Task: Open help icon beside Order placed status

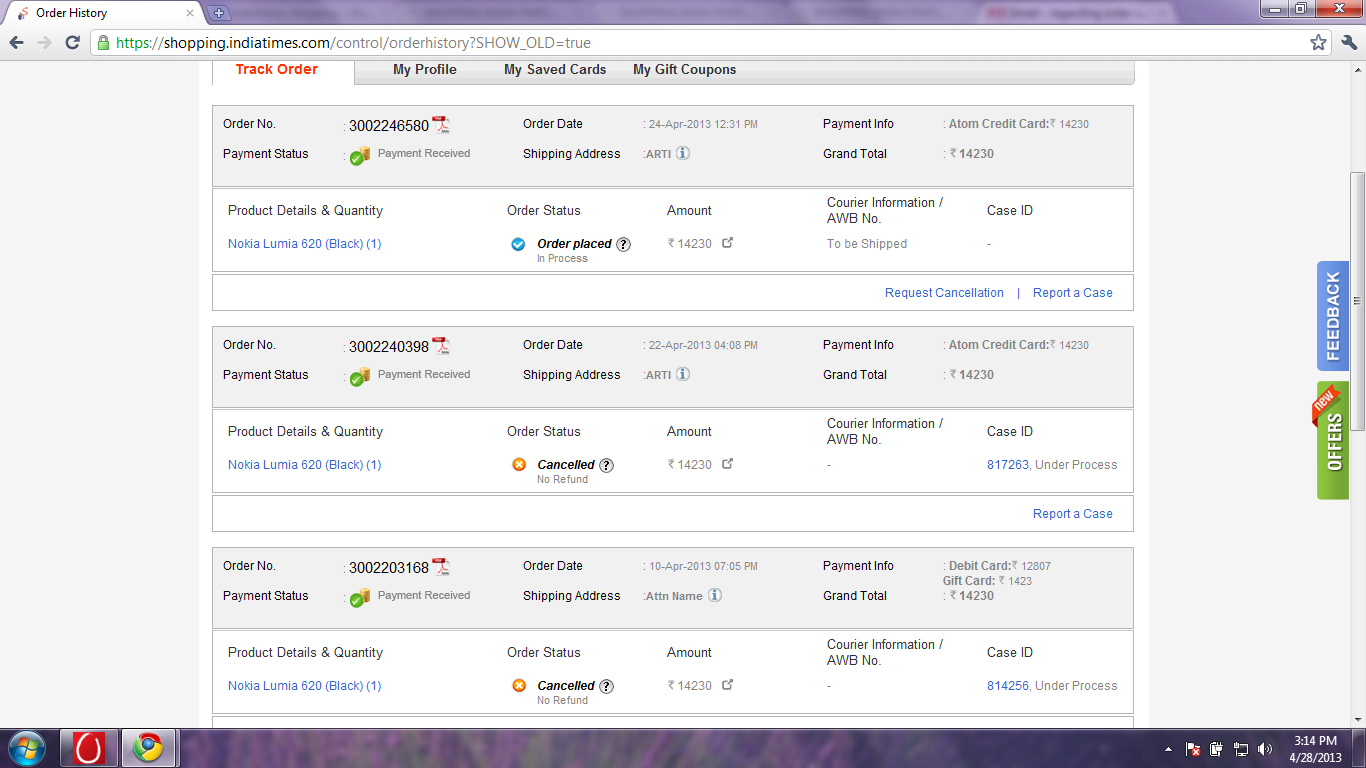Action: pyautogui.click(x=623, y=244)
